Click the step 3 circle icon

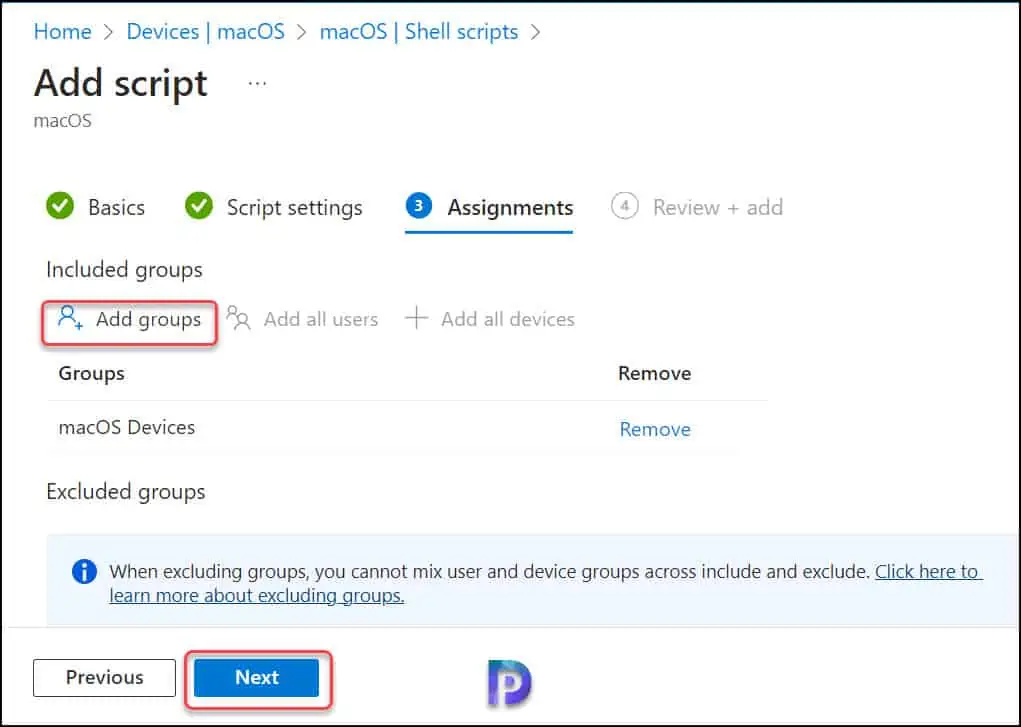(419, 207)
